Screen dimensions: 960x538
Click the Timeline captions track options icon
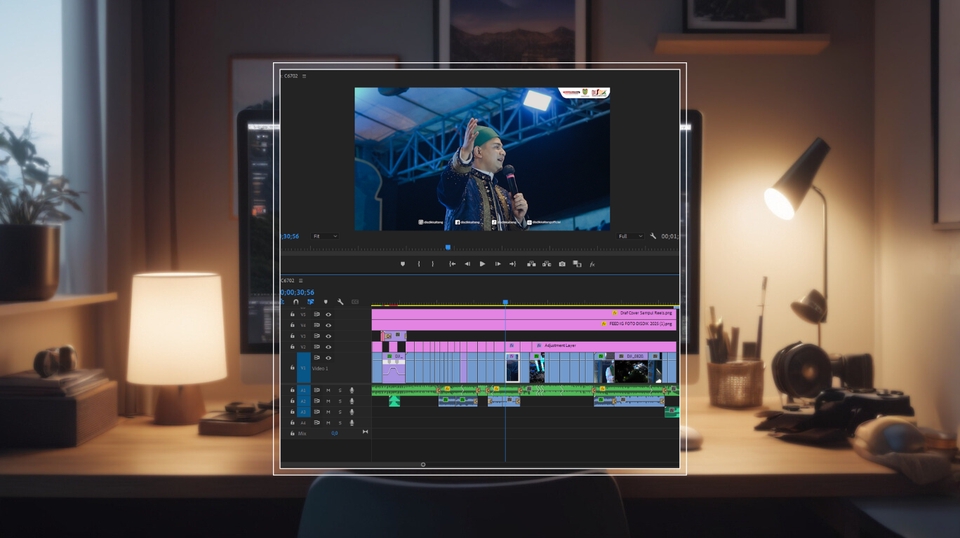click(x=355, y=302)
